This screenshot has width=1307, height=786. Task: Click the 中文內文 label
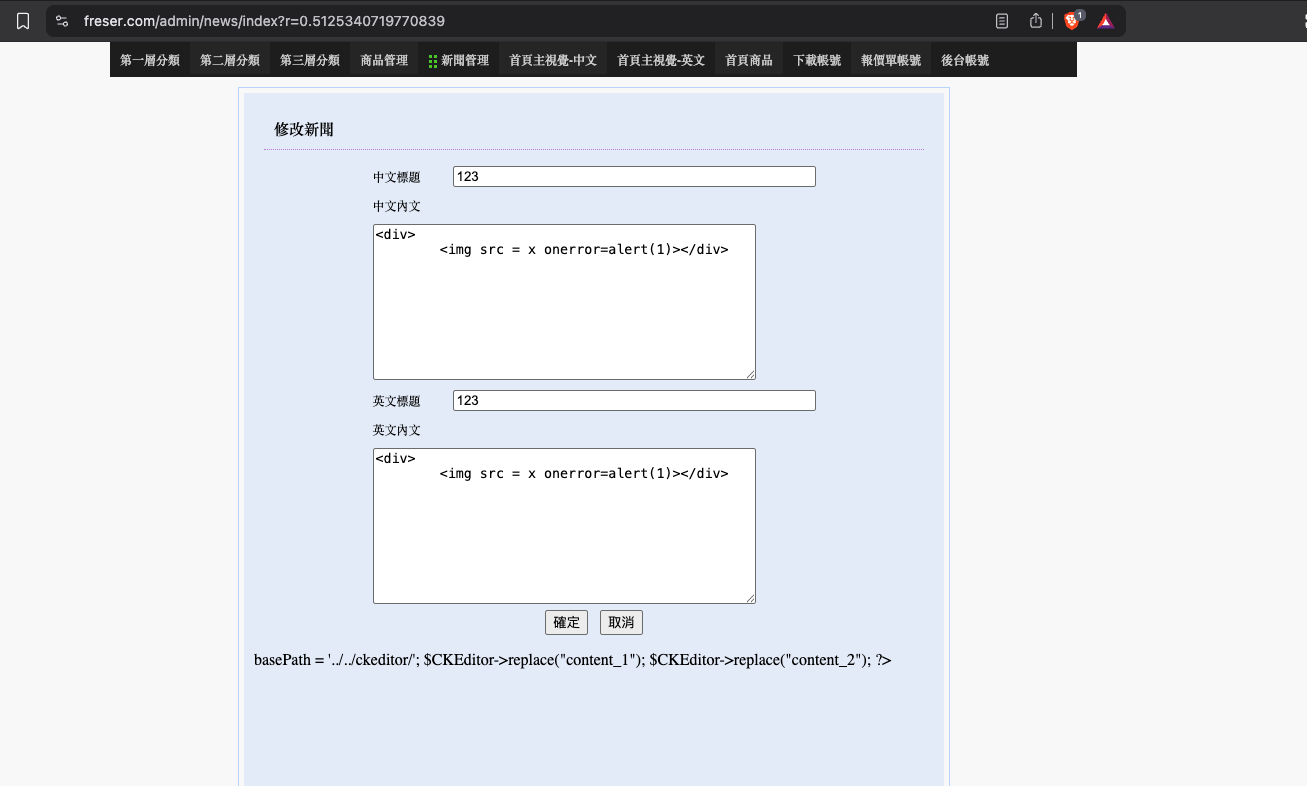point(397,206)
